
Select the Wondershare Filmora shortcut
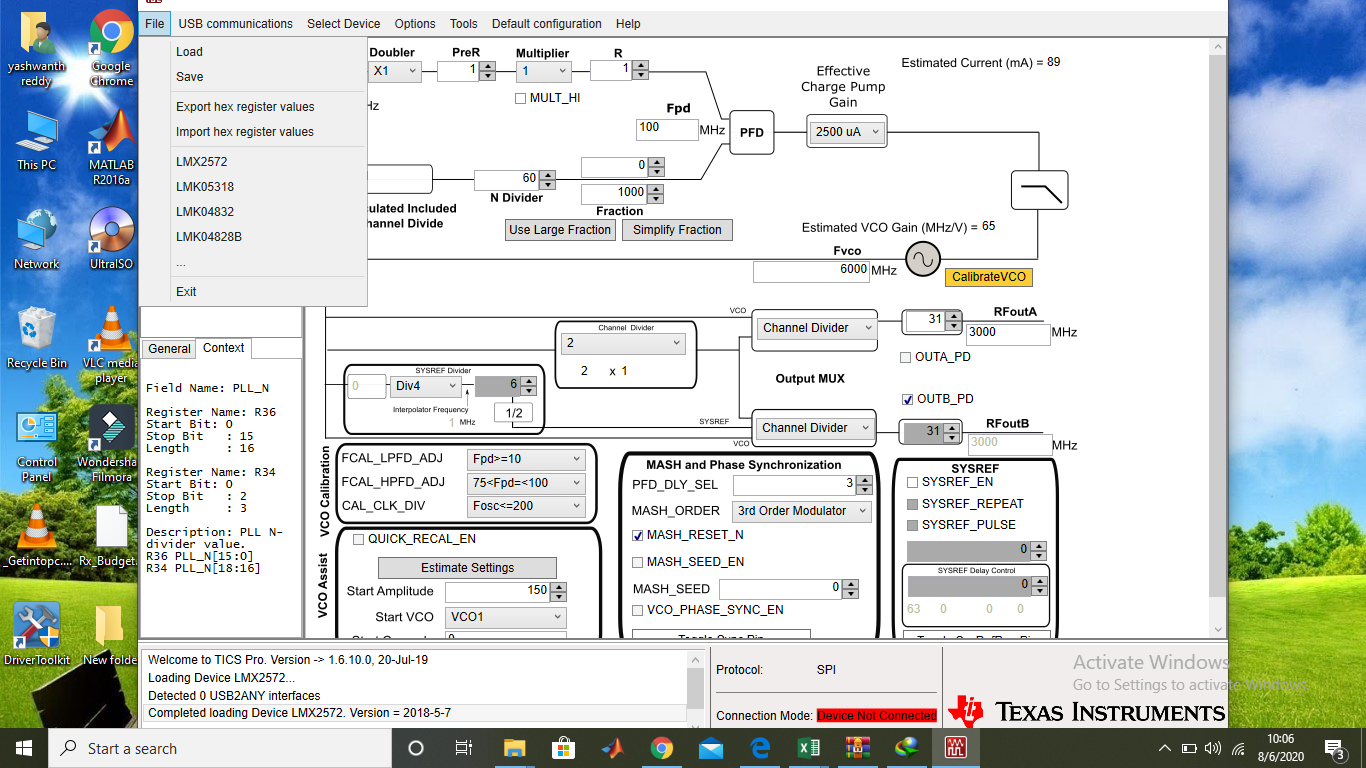click(x=111, y=444)
